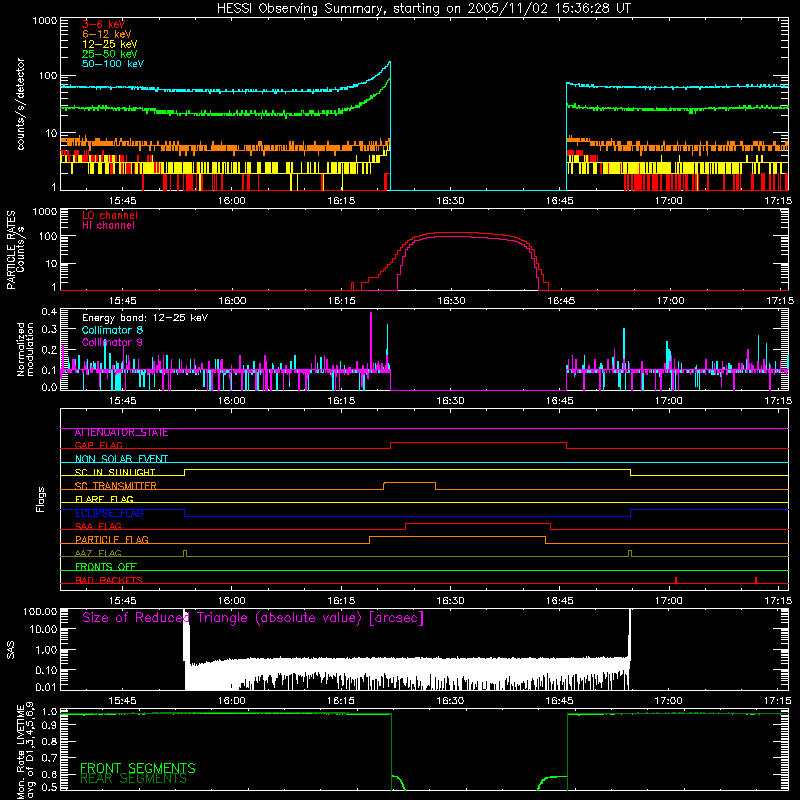Pick the cyan '50-100 keV' legend label
Viewport: 800px width, 800px height.
pyautogui.click(x=113, y=64)
